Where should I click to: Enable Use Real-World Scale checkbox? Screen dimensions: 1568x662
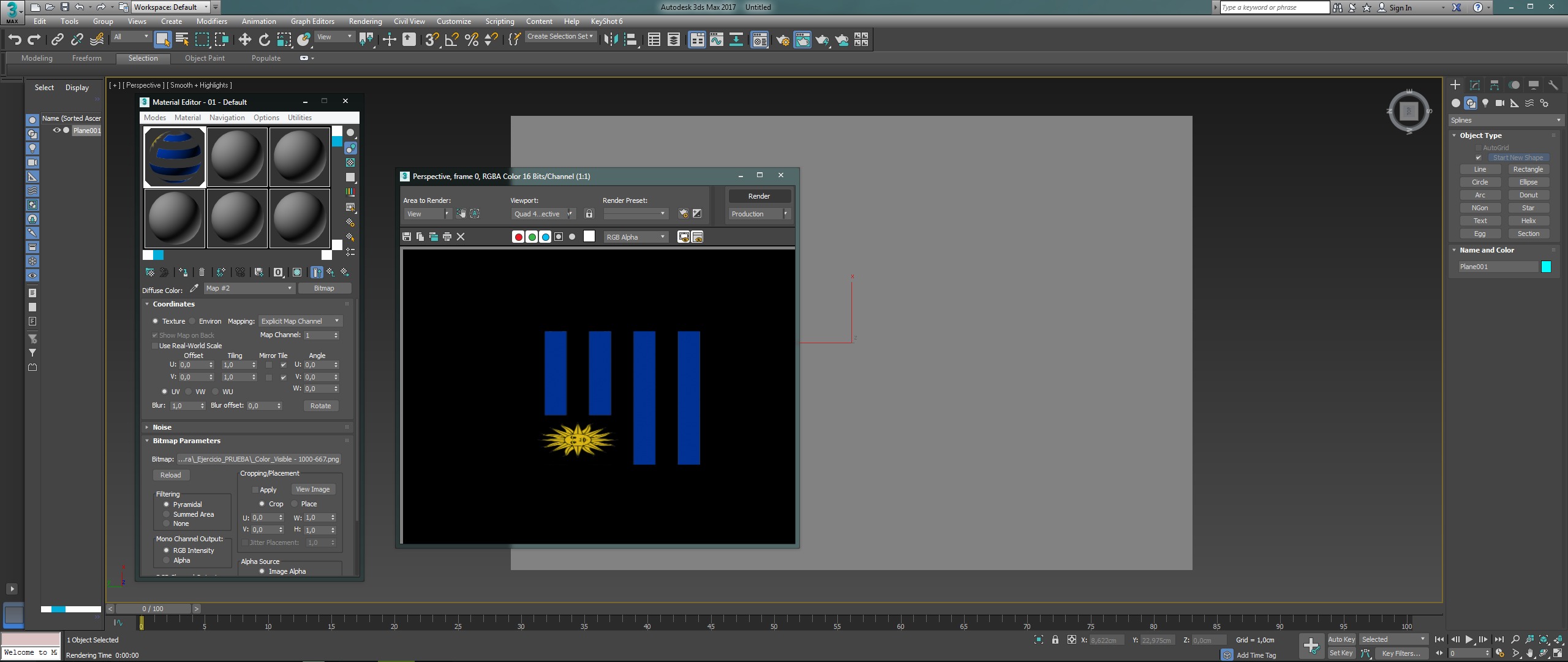(155, 346)
